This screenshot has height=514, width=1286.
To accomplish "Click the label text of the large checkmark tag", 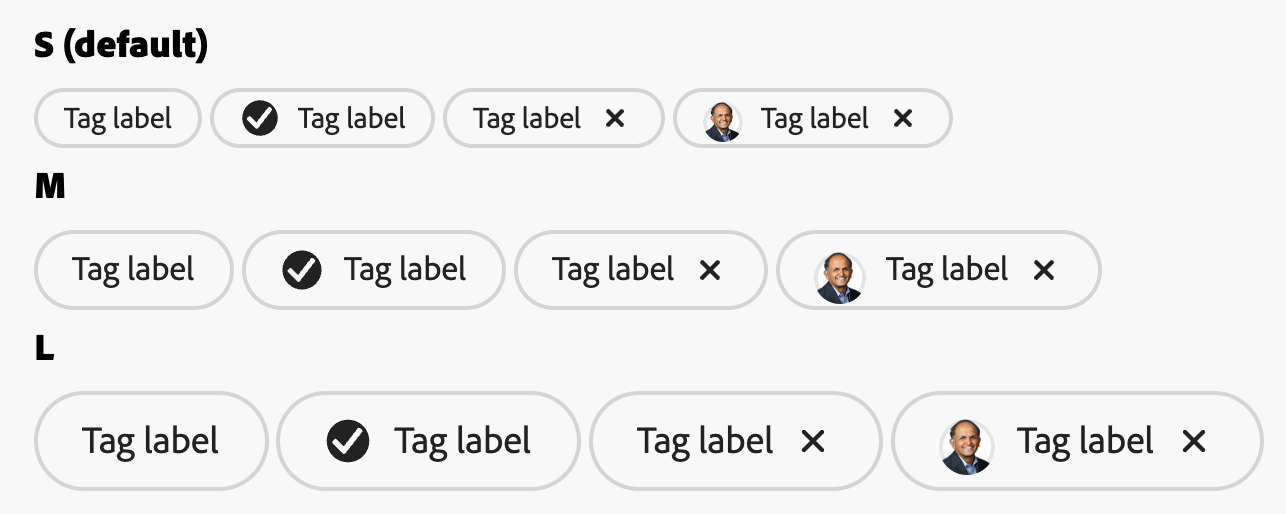I will [x=462, y=441].
